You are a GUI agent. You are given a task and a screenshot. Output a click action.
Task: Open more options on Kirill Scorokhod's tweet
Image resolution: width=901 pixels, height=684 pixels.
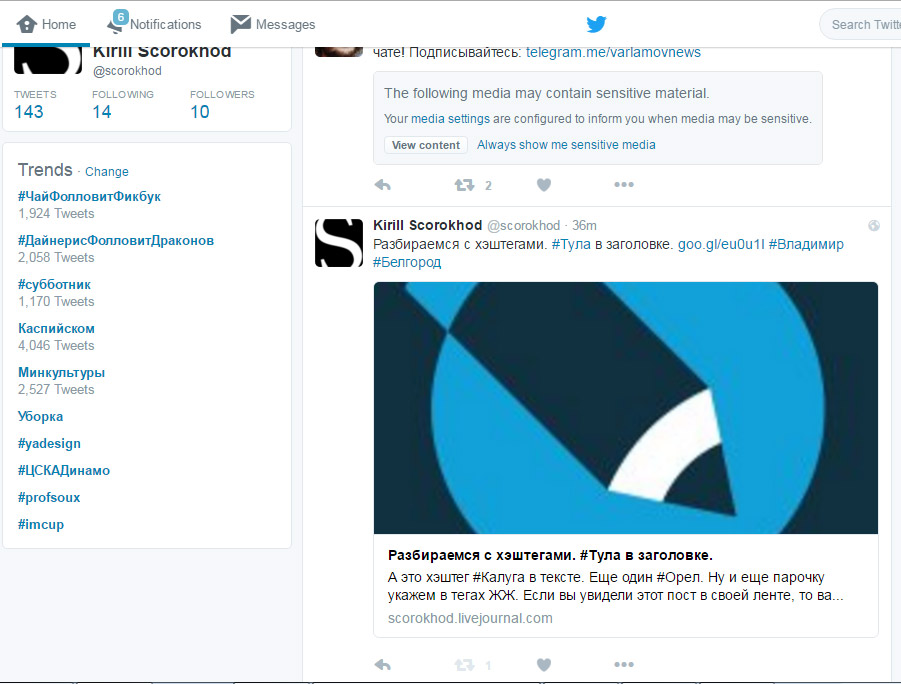point(624,664)
